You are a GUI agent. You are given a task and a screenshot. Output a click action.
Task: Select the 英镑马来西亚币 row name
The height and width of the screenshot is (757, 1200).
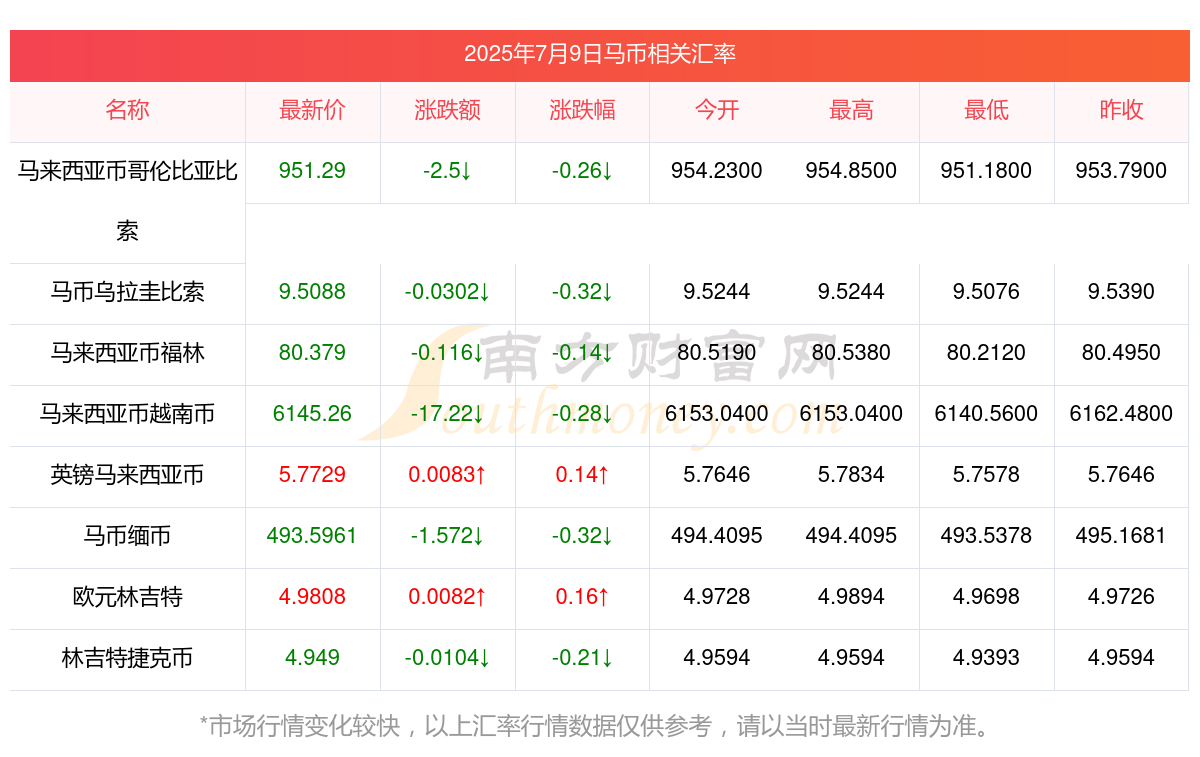click(x=127, y=475)
